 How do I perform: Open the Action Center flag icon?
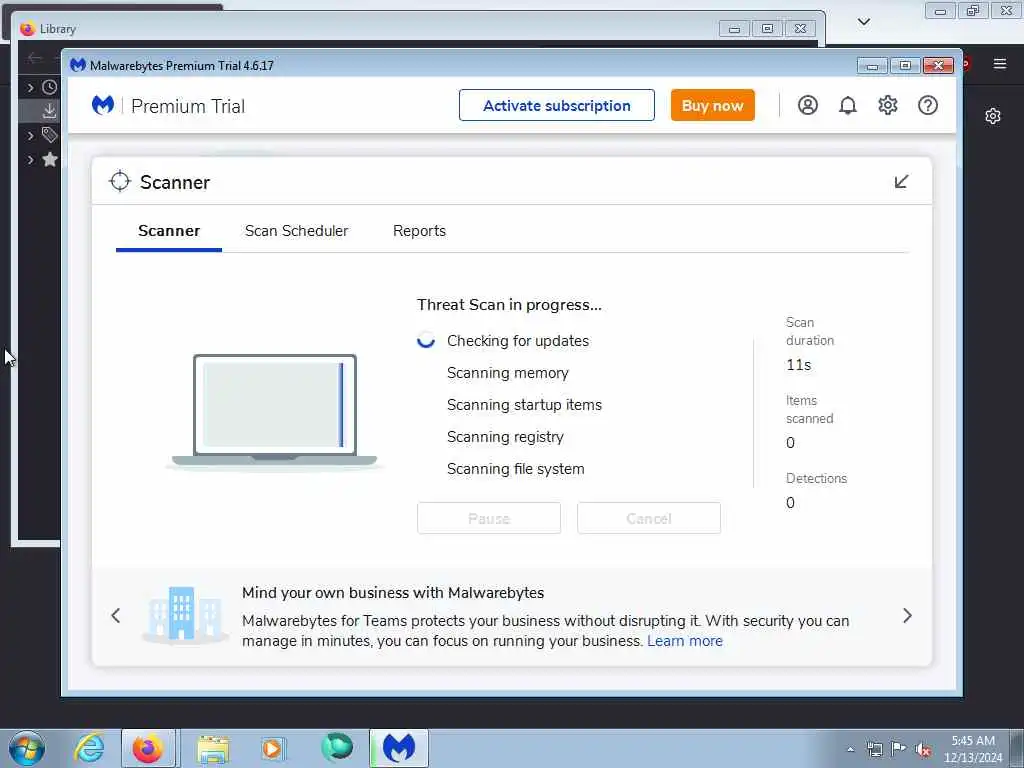click(899, 749)
